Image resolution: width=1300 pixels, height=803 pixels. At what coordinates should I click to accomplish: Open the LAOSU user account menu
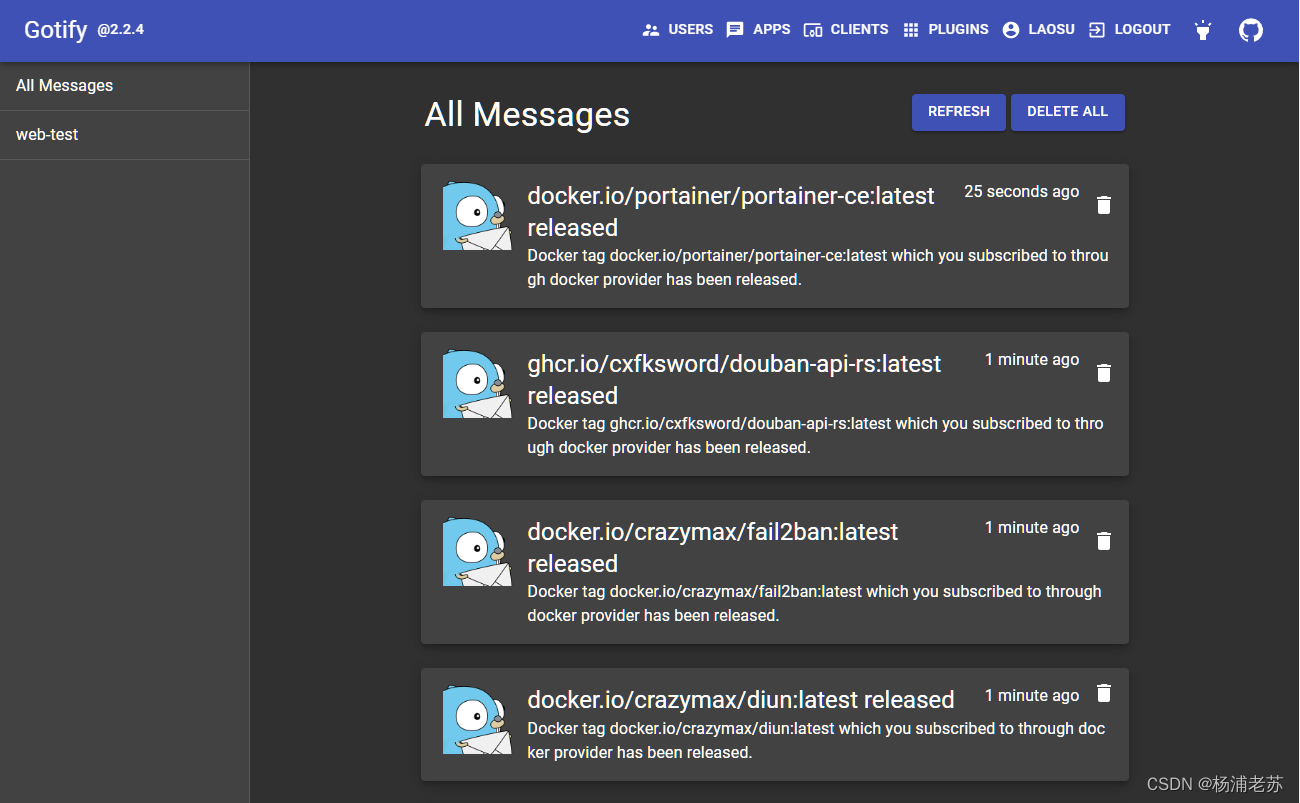coord(1038,30)
